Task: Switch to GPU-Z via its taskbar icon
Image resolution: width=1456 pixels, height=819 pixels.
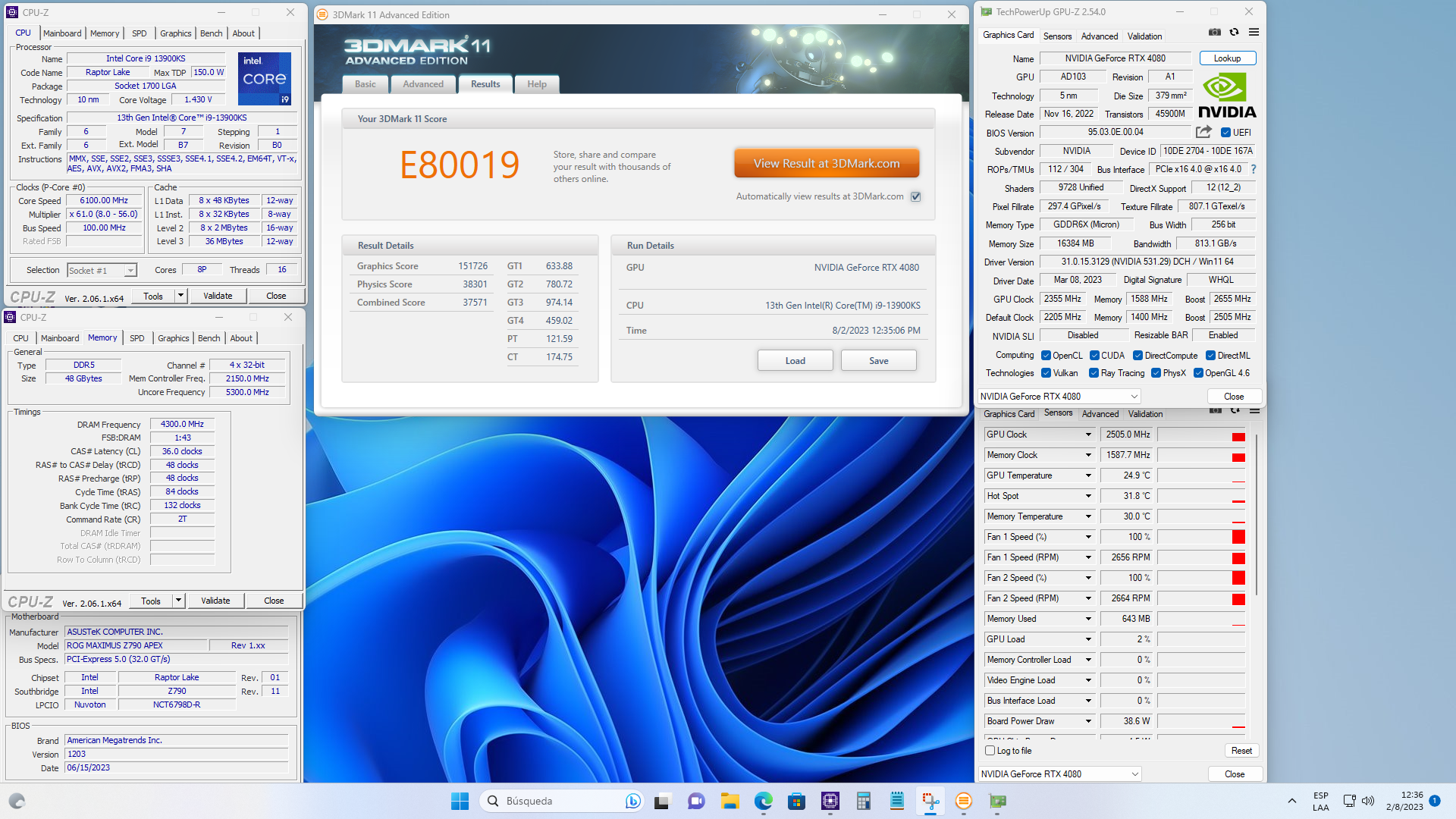Action: [997, 801]
